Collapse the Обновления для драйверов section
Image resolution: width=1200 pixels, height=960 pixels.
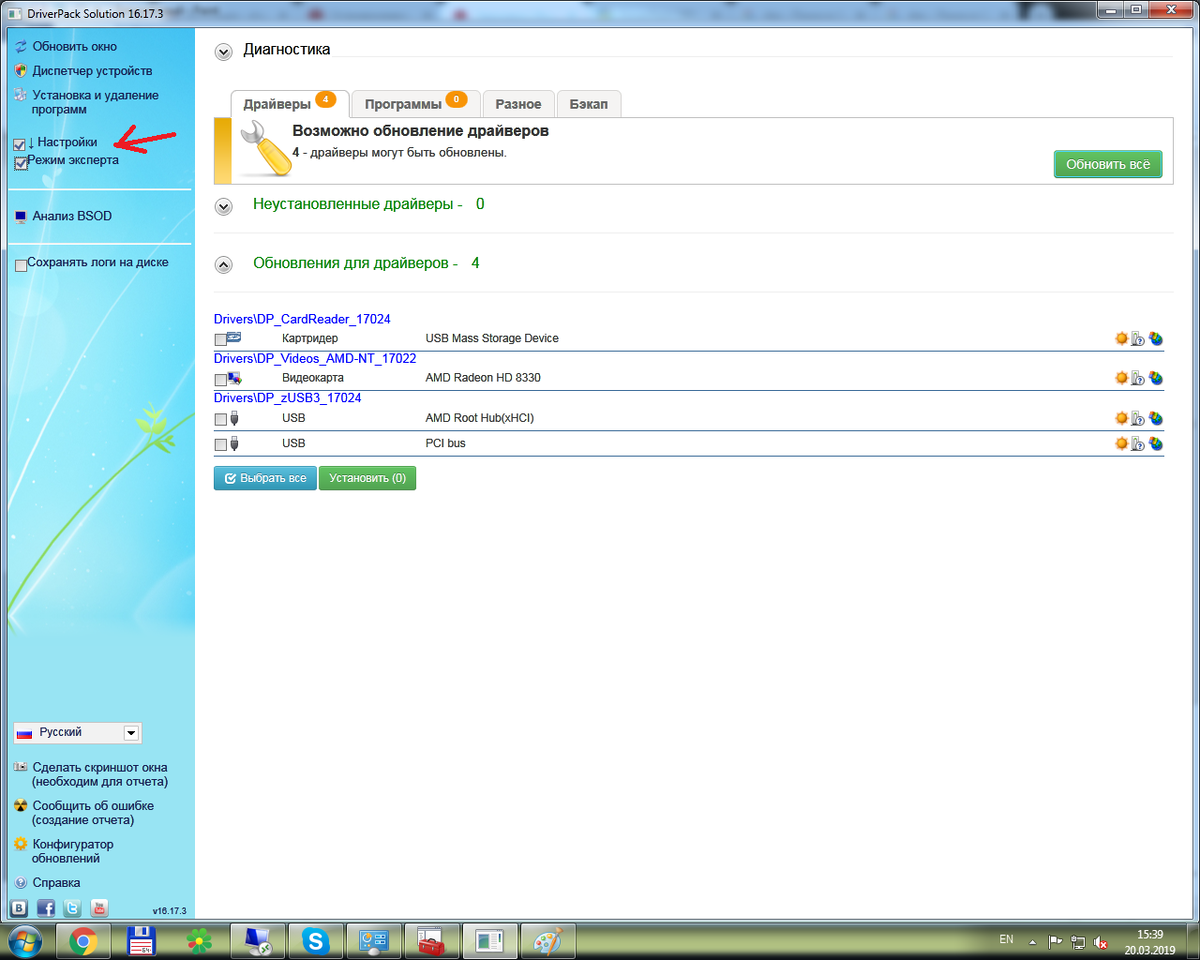point(224,265)
